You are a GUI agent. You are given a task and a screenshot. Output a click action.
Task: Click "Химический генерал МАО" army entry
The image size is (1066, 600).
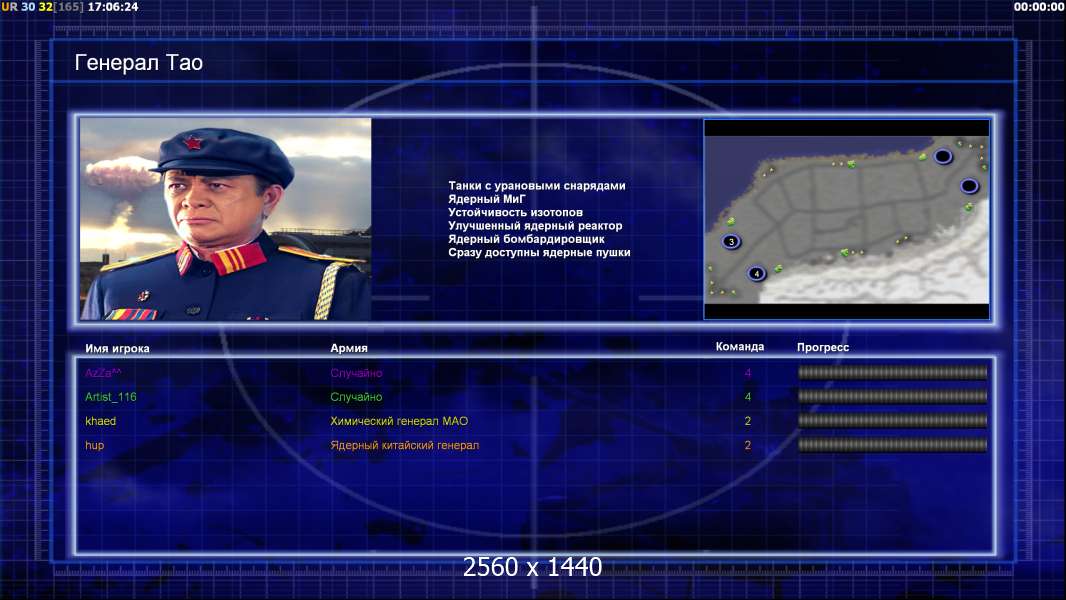[399, 421]
